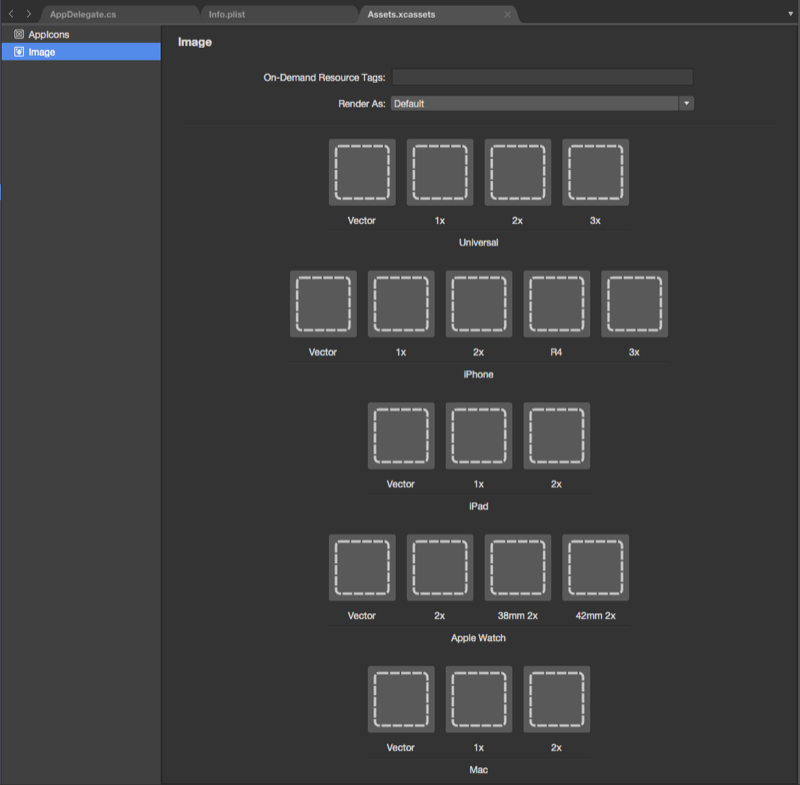800x785 pixels.
Task: Select the Apple Watch 38mm 2x well
Action: tap(517, 567)
